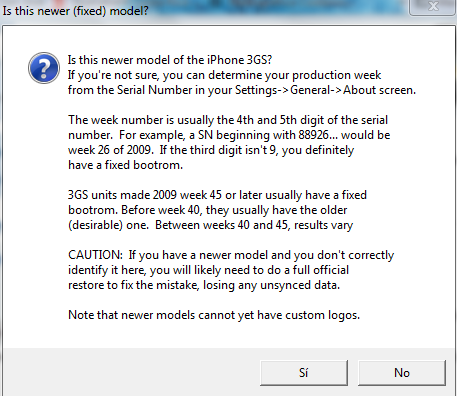This screenshot has height=396, width=457.
Task: Click the line mentioning 'Settings->General->About screen'
Action: coord(242,90)
